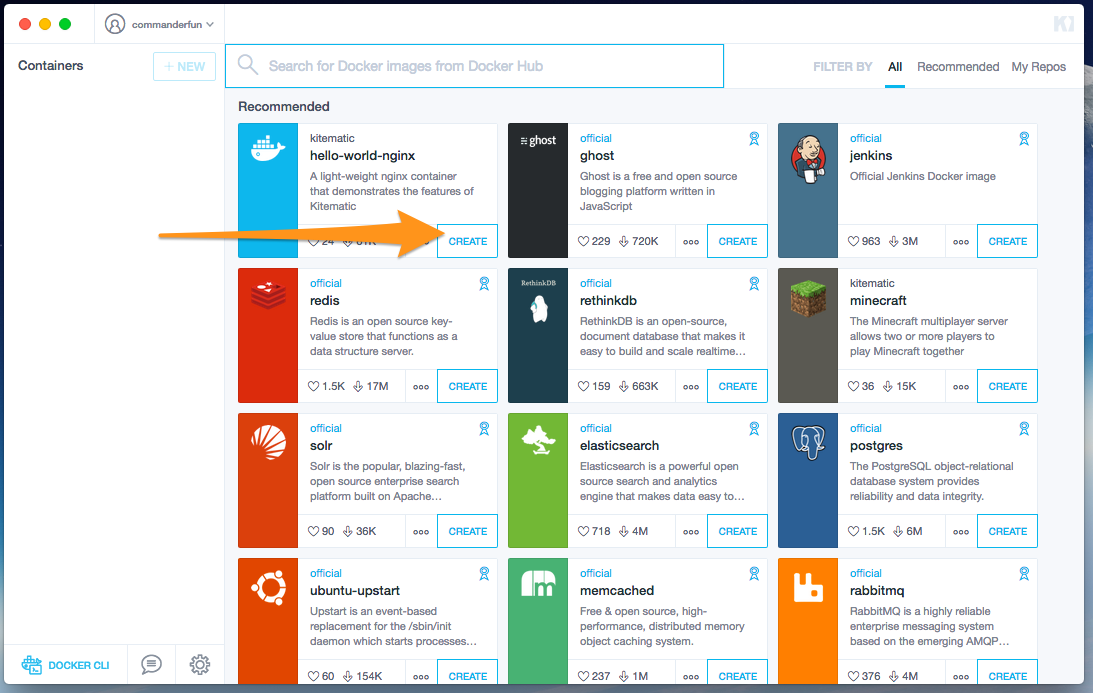Open the Docker CLI
The image size is (1093, 693).
pos(66,665)
